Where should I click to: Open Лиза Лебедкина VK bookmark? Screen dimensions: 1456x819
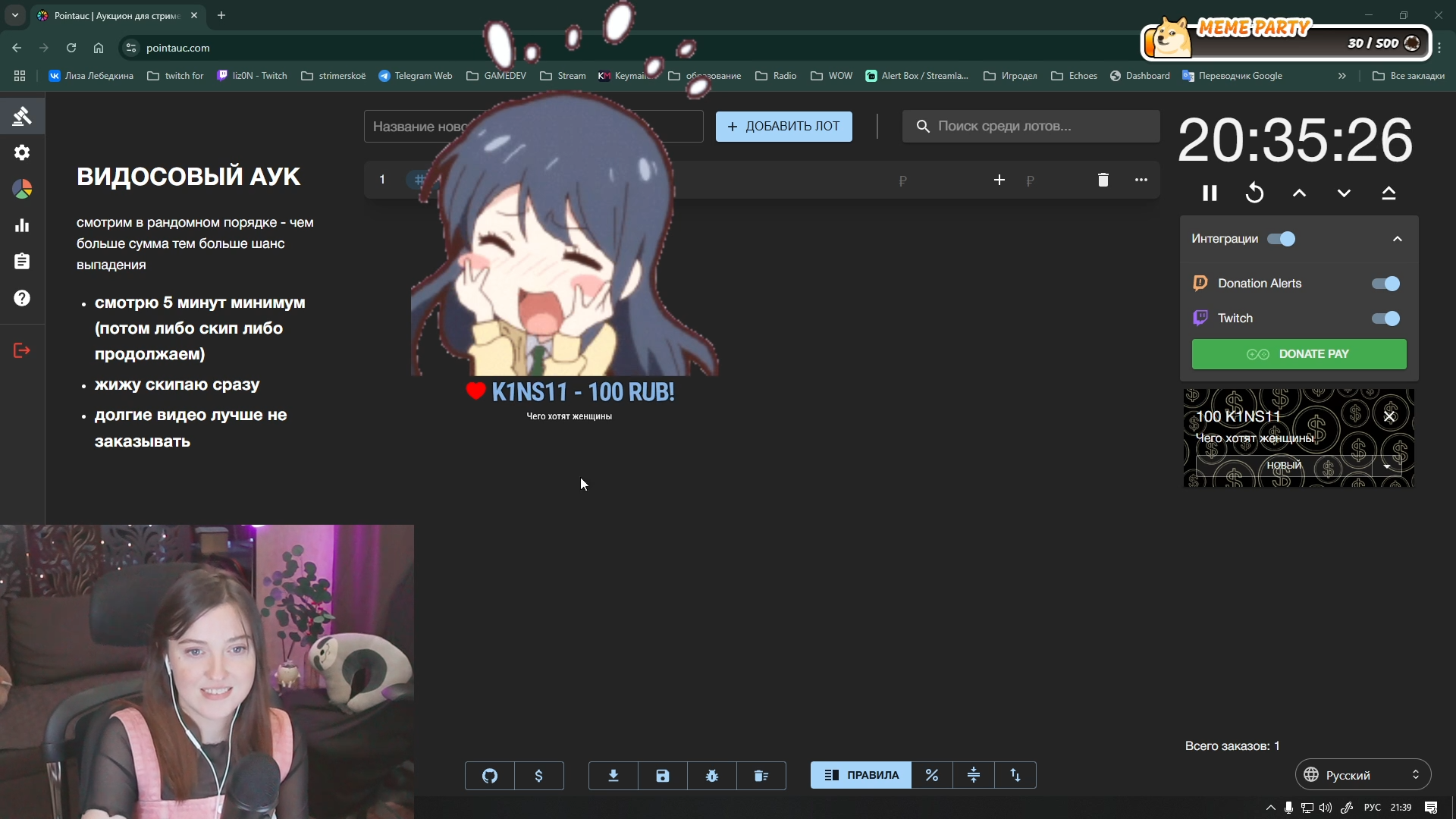pos(91,76)
